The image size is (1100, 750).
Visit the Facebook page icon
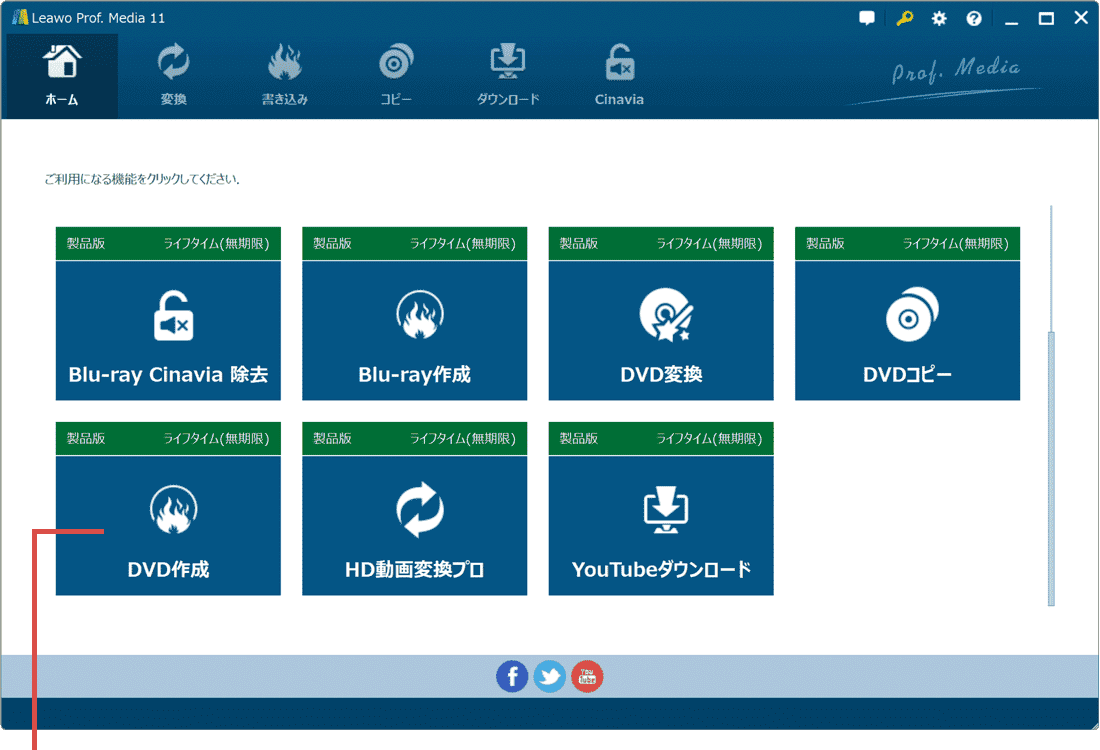512,676
